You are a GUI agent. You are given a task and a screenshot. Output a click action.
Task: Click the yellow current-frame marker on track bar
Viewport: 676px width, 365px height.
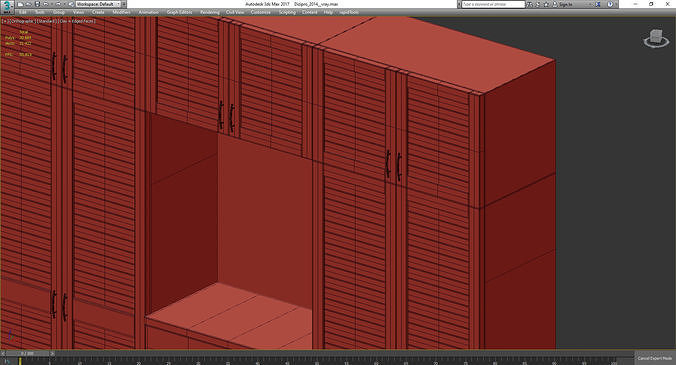point(20,360)
